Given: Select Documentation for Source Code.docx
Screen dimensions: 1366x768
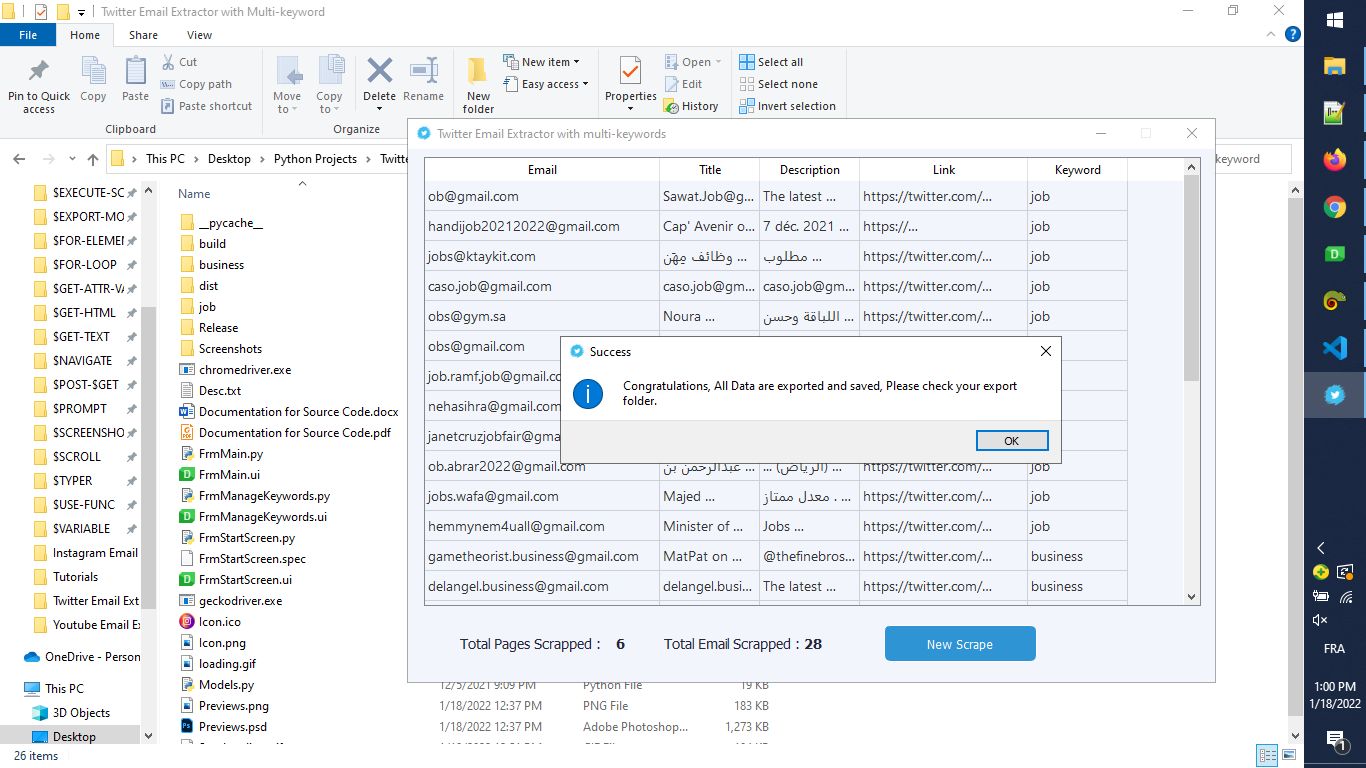Looking at the screenshot, I should pos(298,412).
